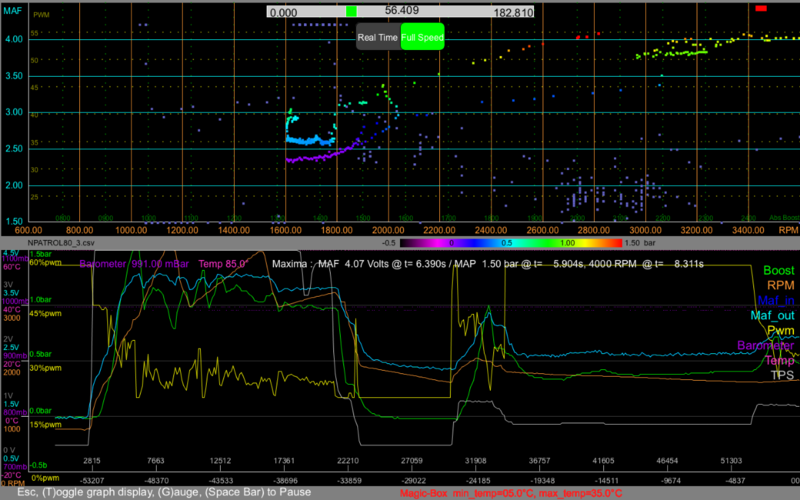Select the Maf_out legend entry
The image size is (800, 500).
[774, 315]
